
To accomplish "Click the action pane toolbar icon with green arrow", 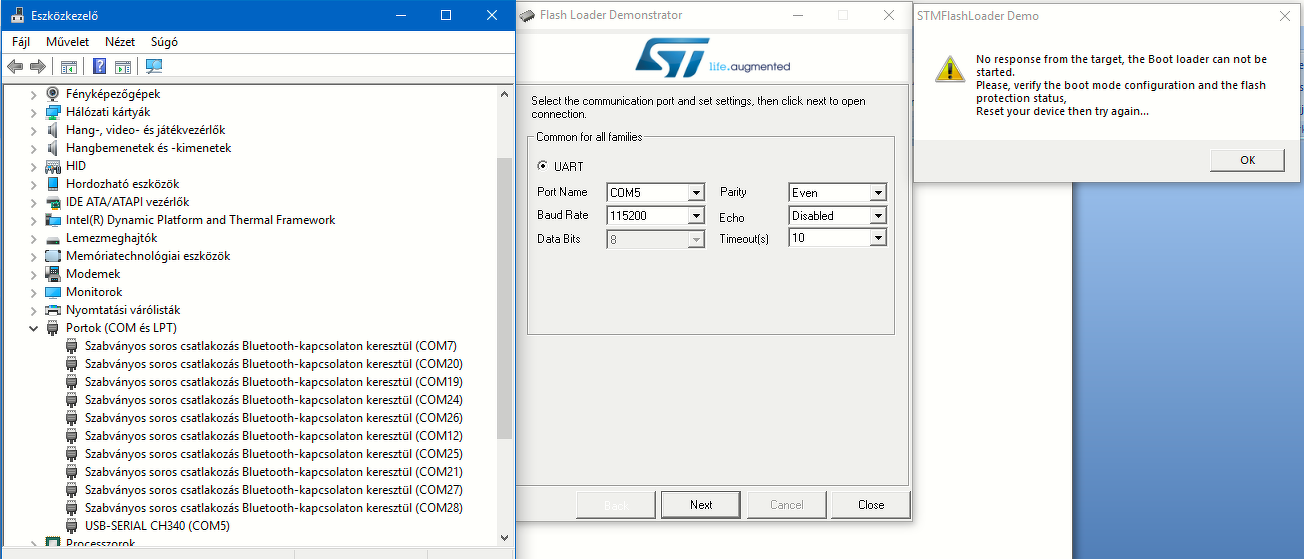I will coord(123,67).
